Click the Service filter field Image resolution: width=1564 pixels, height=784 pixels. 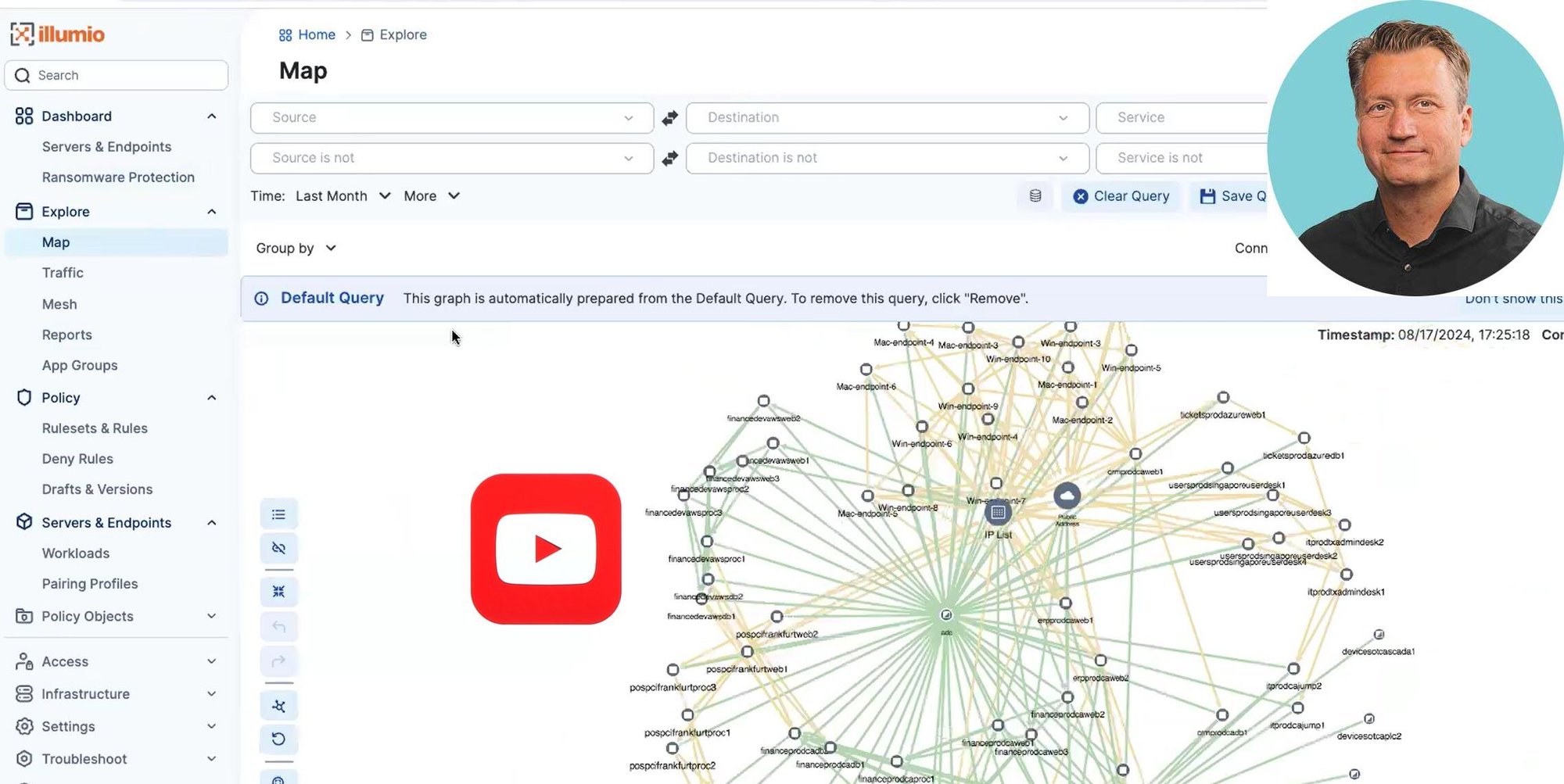[1182, 118]
